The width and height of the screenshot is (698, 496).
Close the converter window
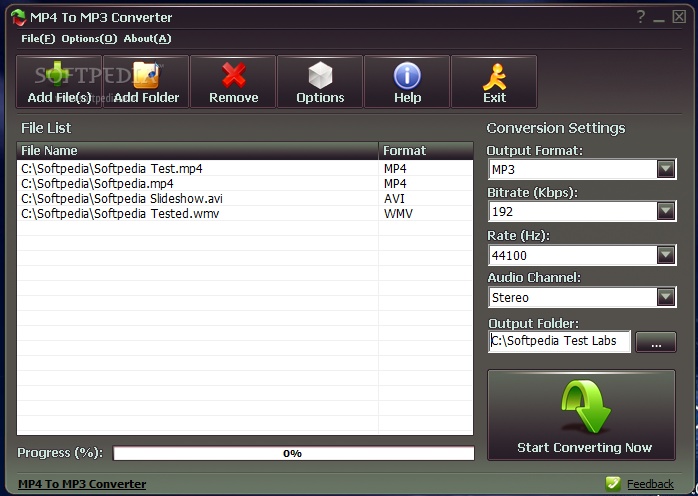point(679,17)
